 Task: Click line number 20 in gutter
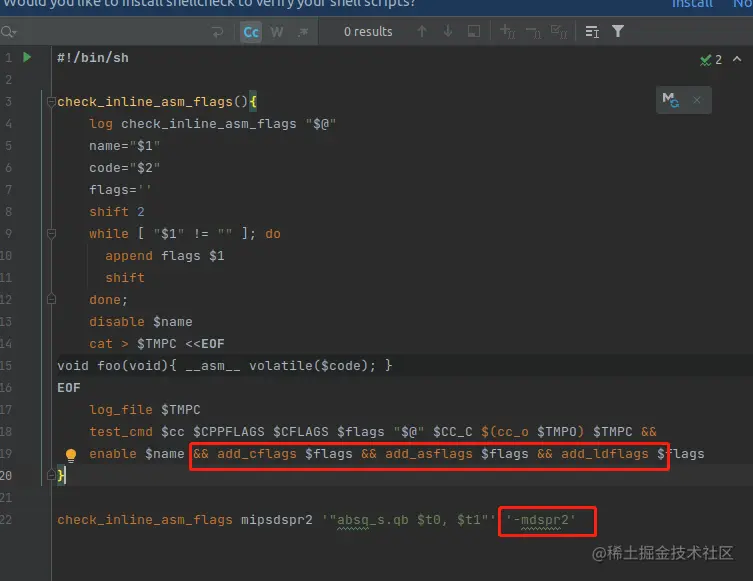(x=6, y=476)
